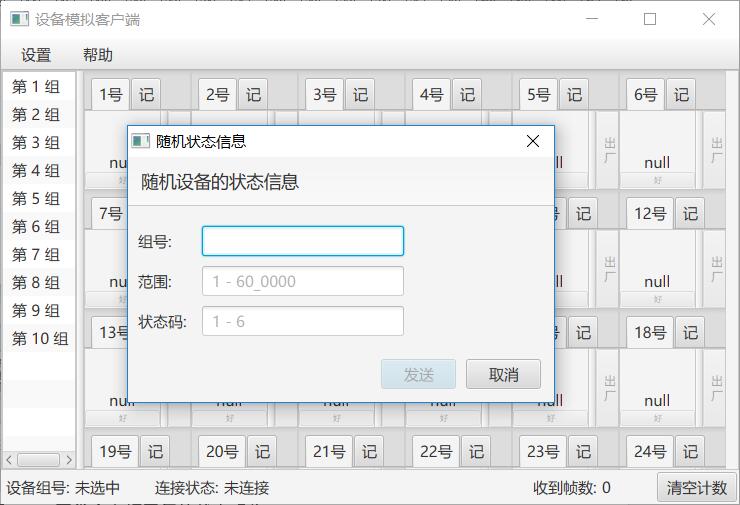Click the 出厂 button beside device 12
Image resolution: width=740 pixels, height=505 pixels.
[x=715, y=269]
